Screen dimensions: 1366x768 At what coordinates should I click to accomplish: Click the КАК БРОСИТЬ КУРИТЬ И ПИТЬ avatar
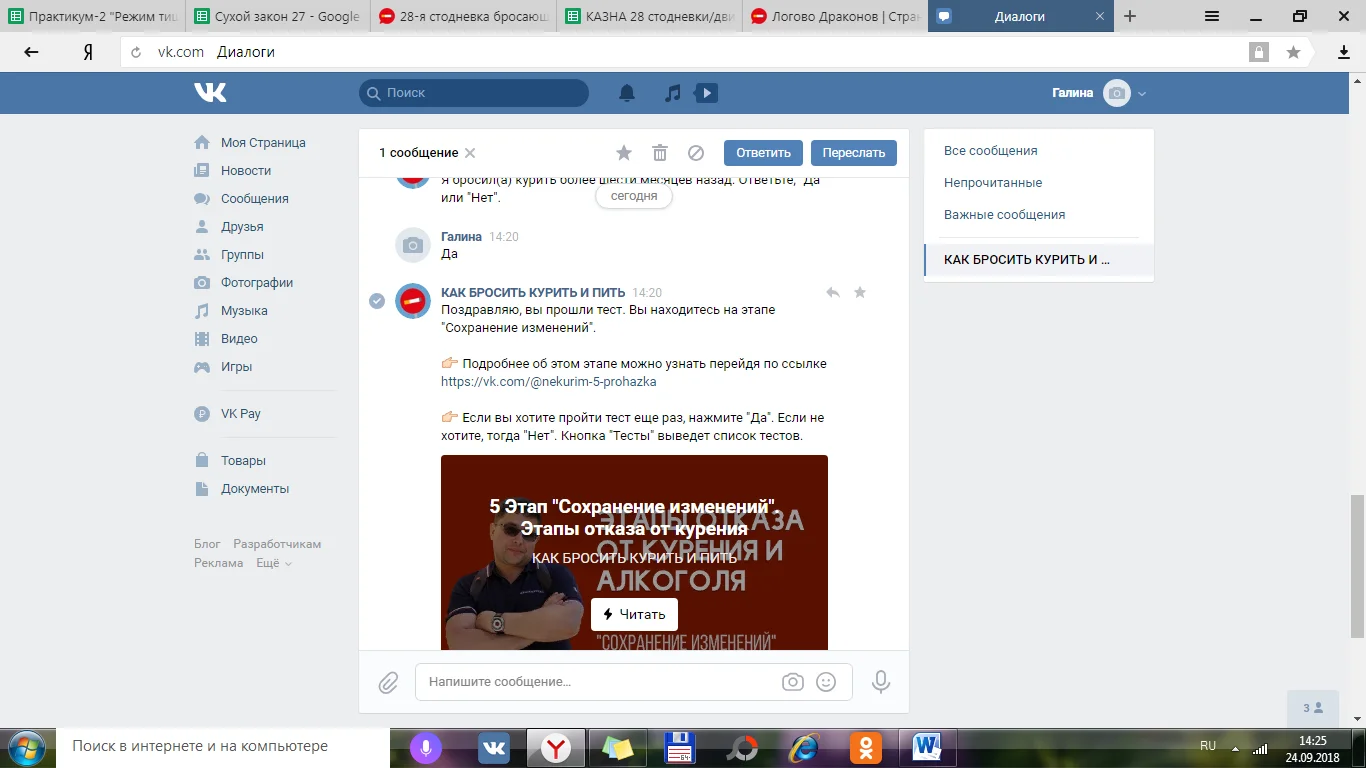413,301
